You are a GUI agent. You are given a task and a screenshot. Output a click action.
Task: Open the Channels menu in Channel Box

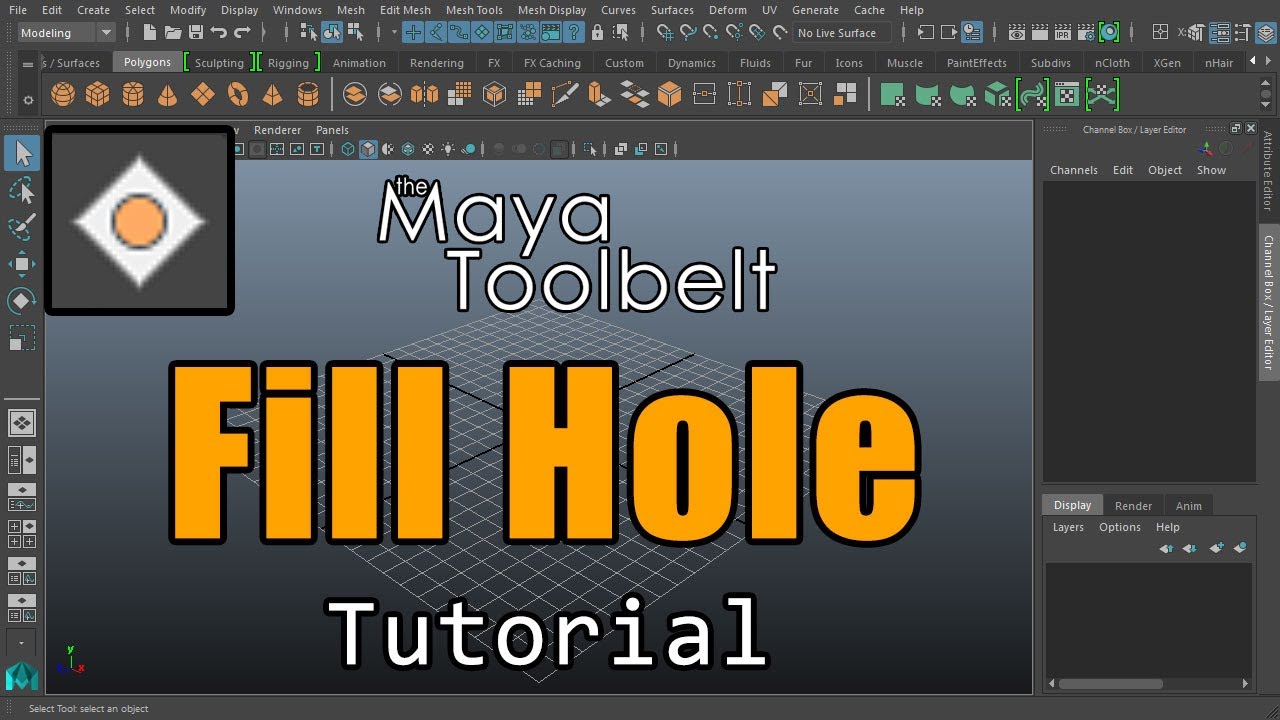1074,170
